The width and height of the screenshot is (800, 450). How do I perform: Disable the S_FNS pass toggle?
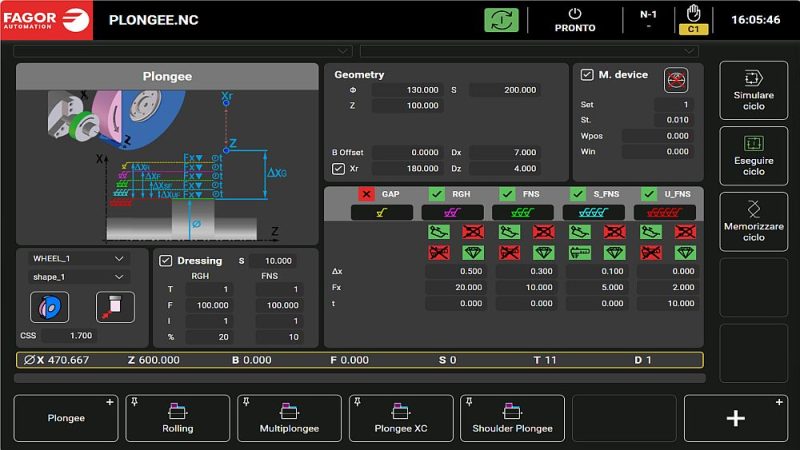pos(578,194)
